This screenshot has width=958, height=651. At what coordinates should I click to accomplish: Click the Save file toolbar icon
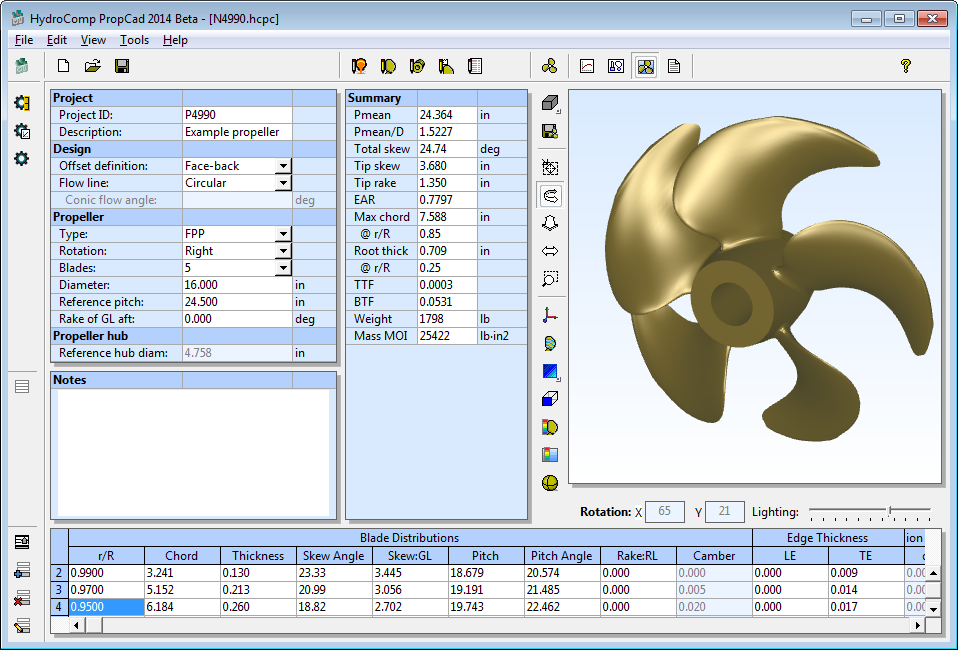(x=122, y=66)
